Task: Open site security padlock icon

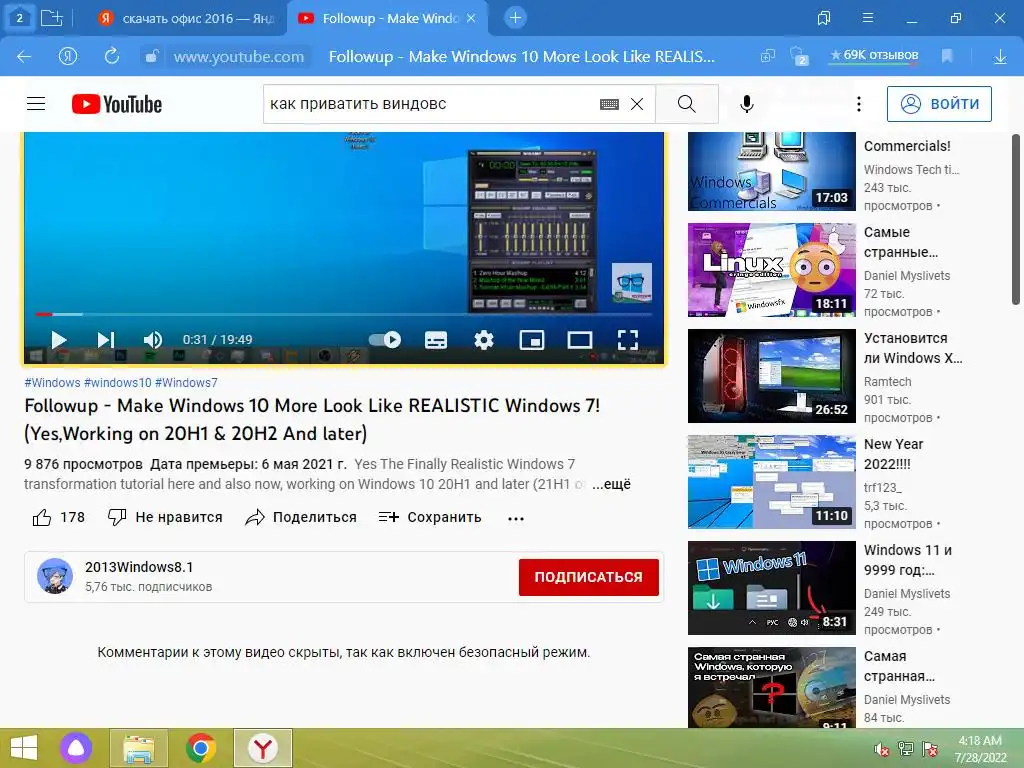Action: point(151,57)
